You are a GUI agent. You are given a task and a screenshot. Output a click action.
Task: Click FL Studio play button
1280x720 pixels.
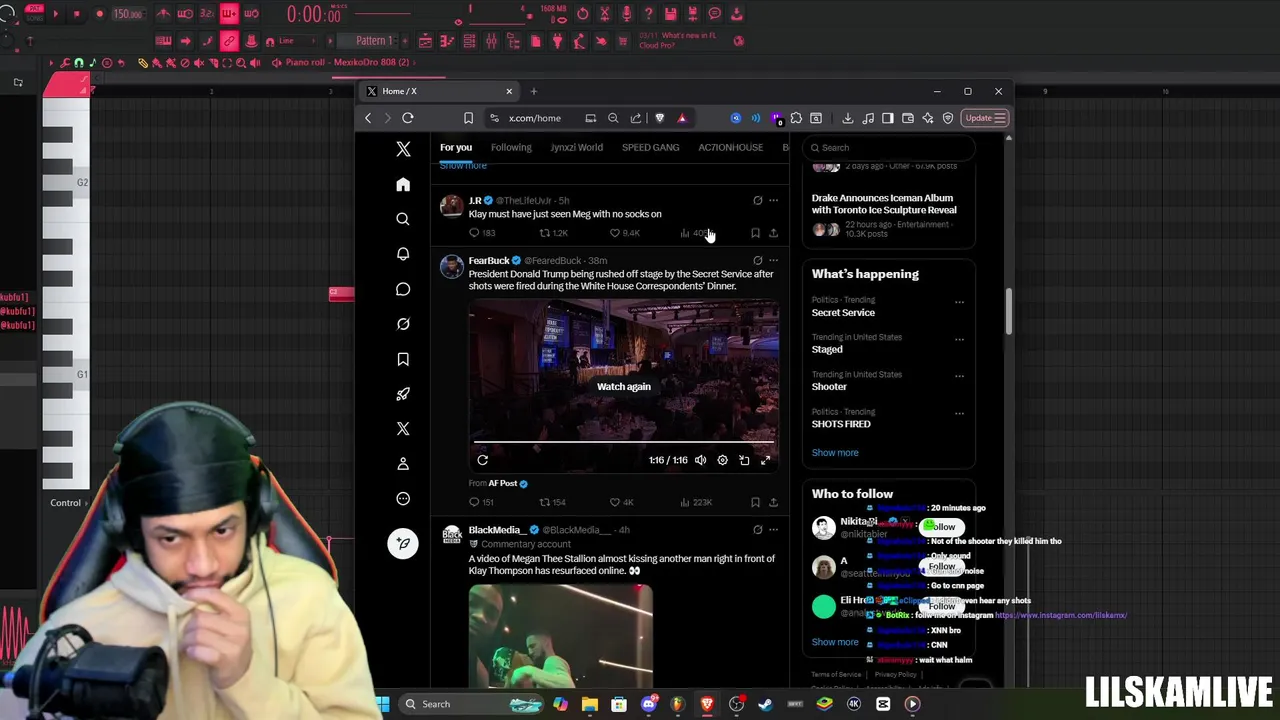[x=55, y=14]
